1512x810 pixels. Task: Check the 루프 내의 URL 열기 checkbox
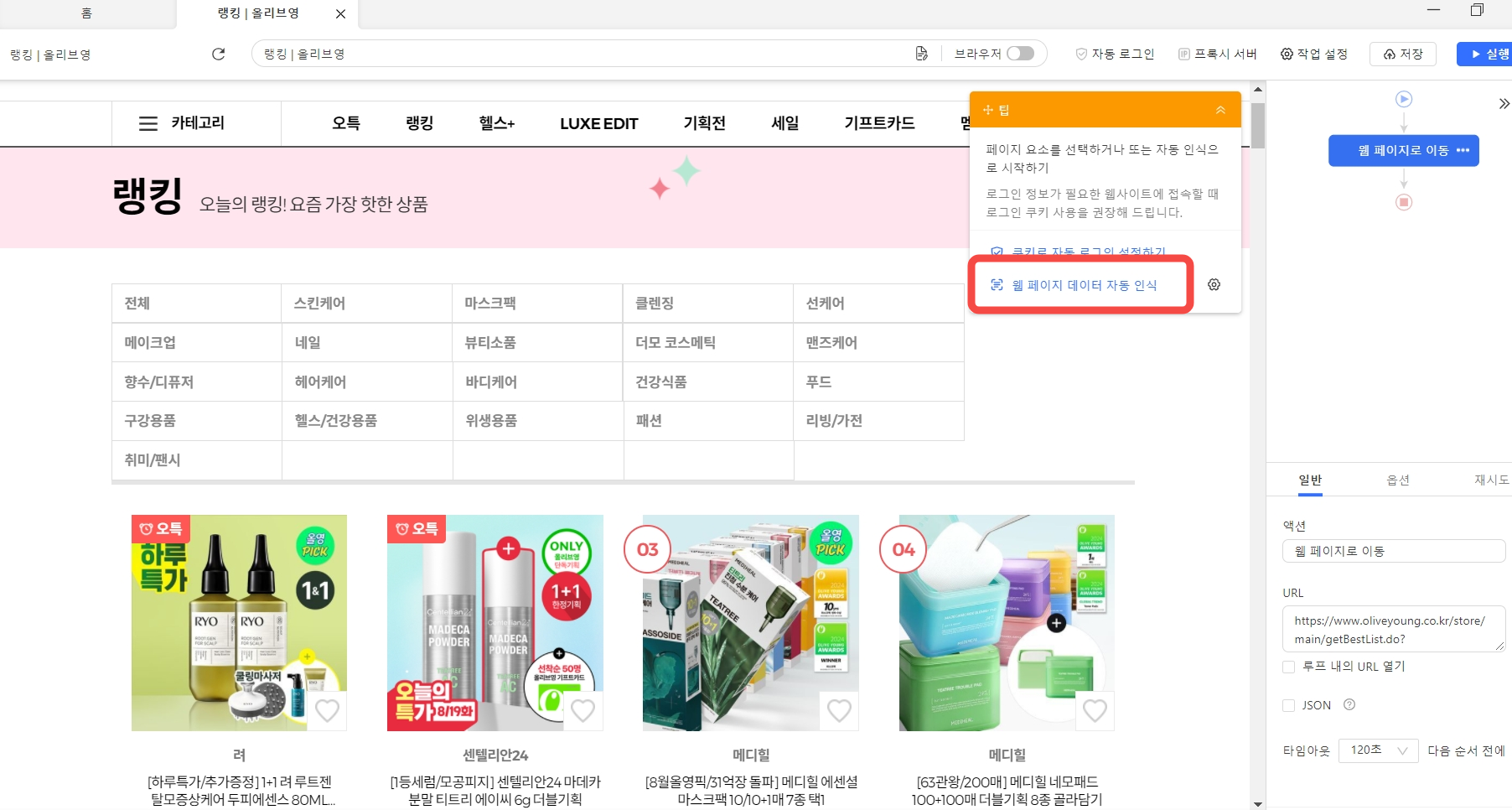[1289, 667]
